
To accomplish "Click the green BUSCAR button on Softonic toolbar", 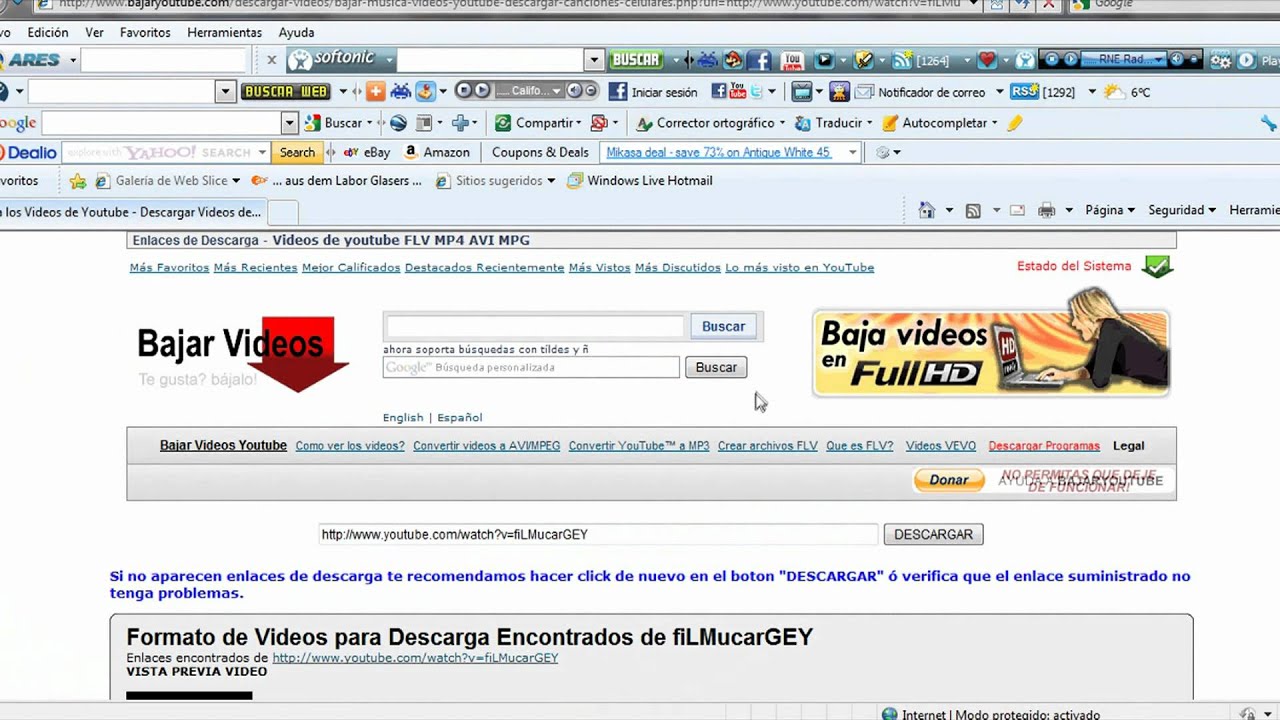I will pyautogui.click(x=636, y=60).
